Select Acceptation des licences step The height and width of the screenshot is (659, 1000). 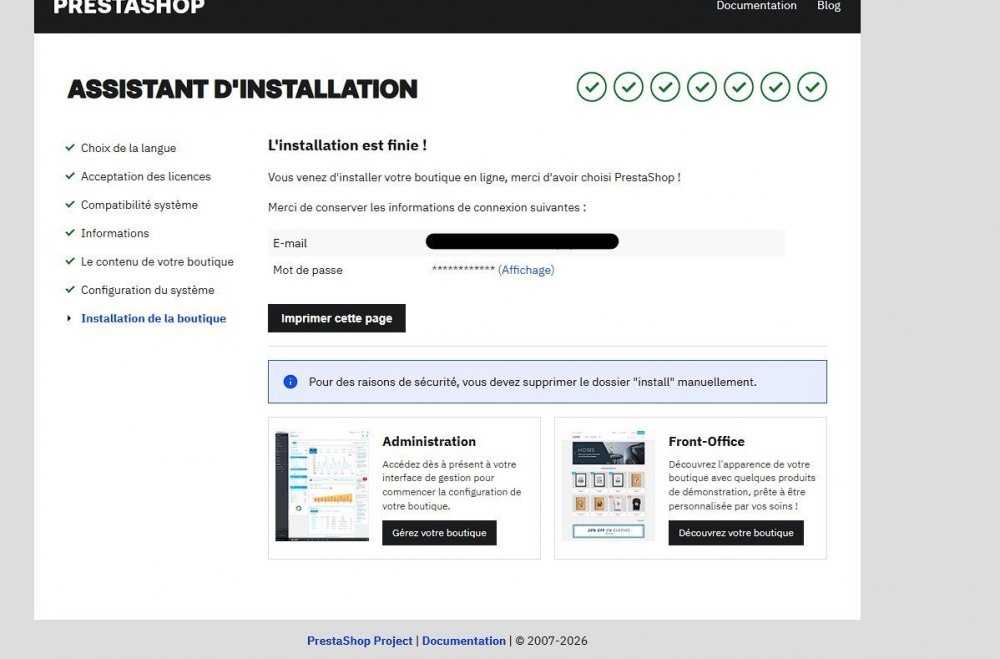tap(145, 176)
